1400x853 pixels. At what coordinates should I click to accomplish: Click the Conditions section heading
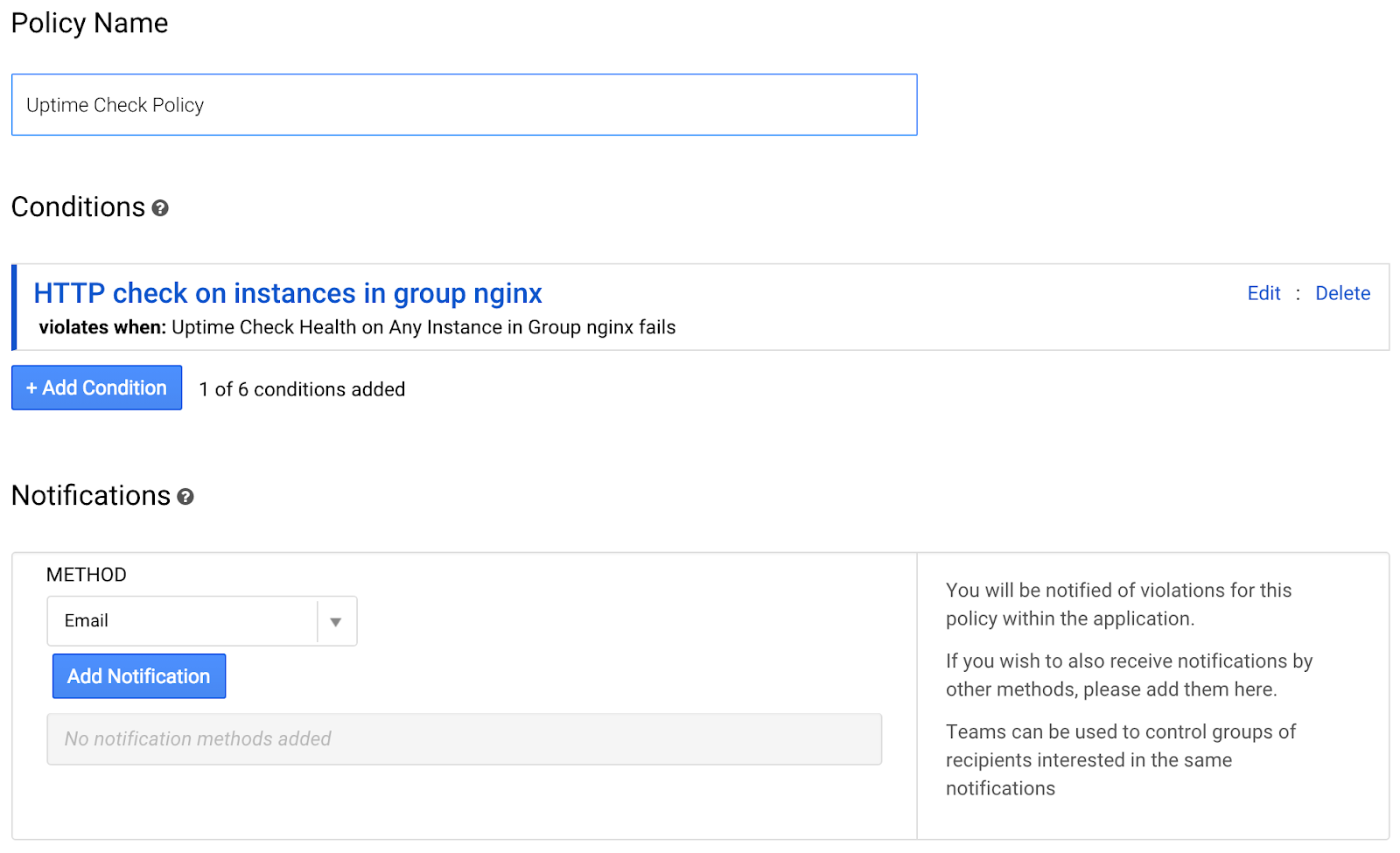click(x=78, y=207)
